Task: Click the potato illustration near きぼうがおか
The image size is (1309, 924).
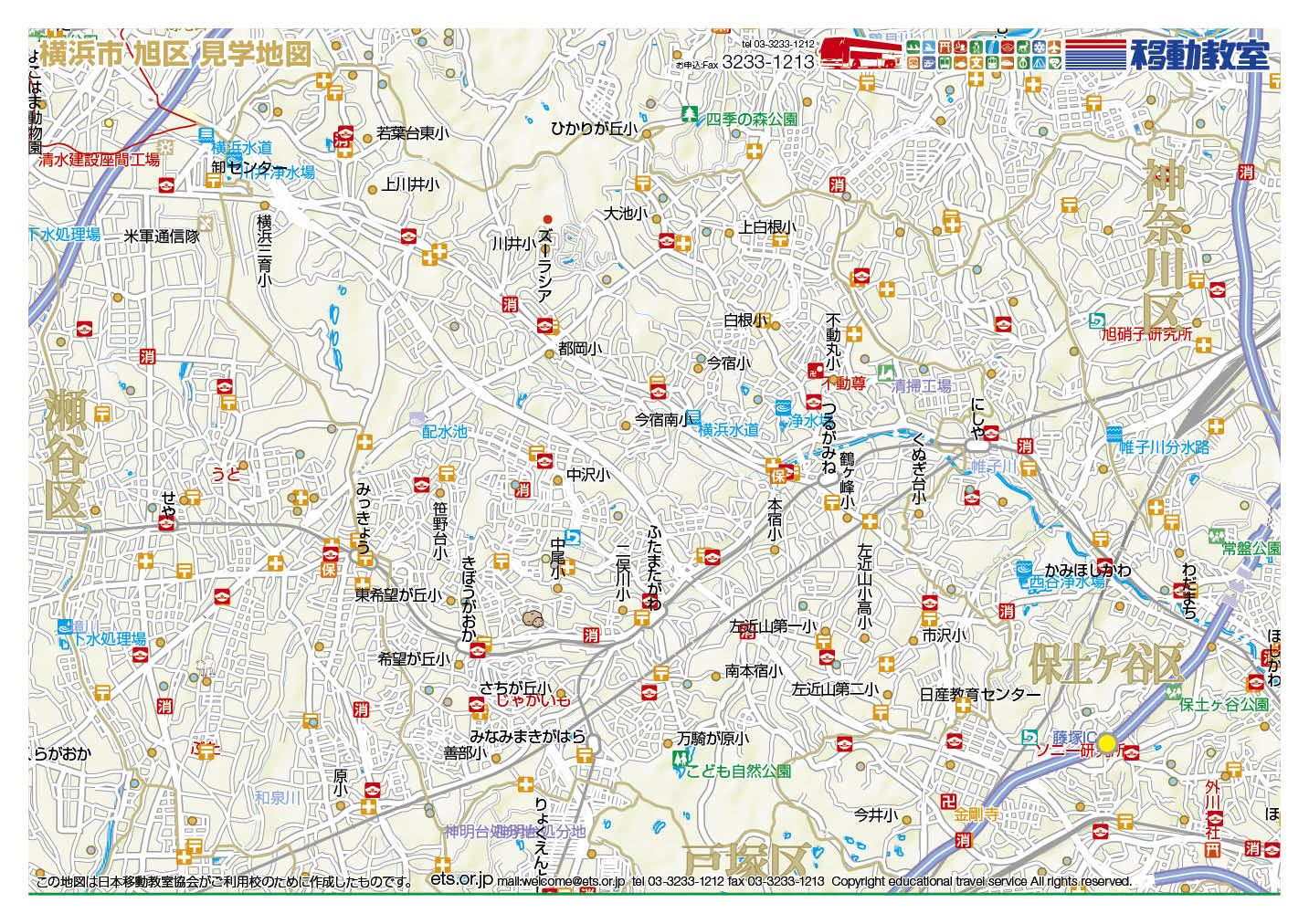Action: click(533, 619)
